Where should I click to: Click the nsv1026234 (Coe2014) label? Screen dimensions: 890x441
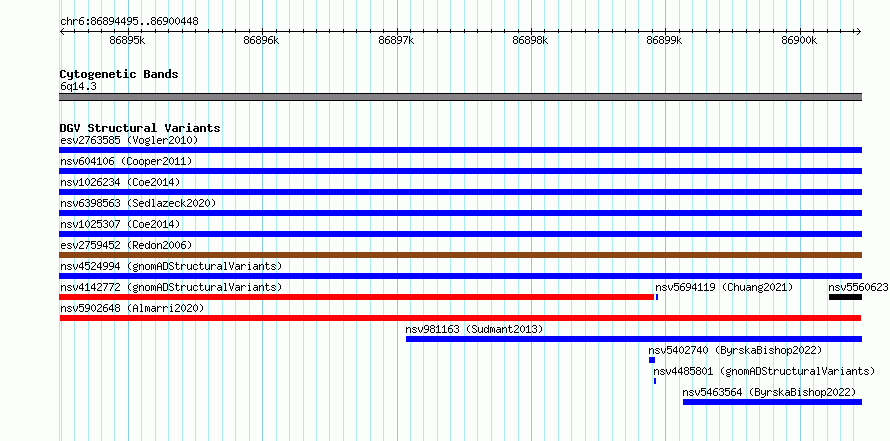point(120,182)
